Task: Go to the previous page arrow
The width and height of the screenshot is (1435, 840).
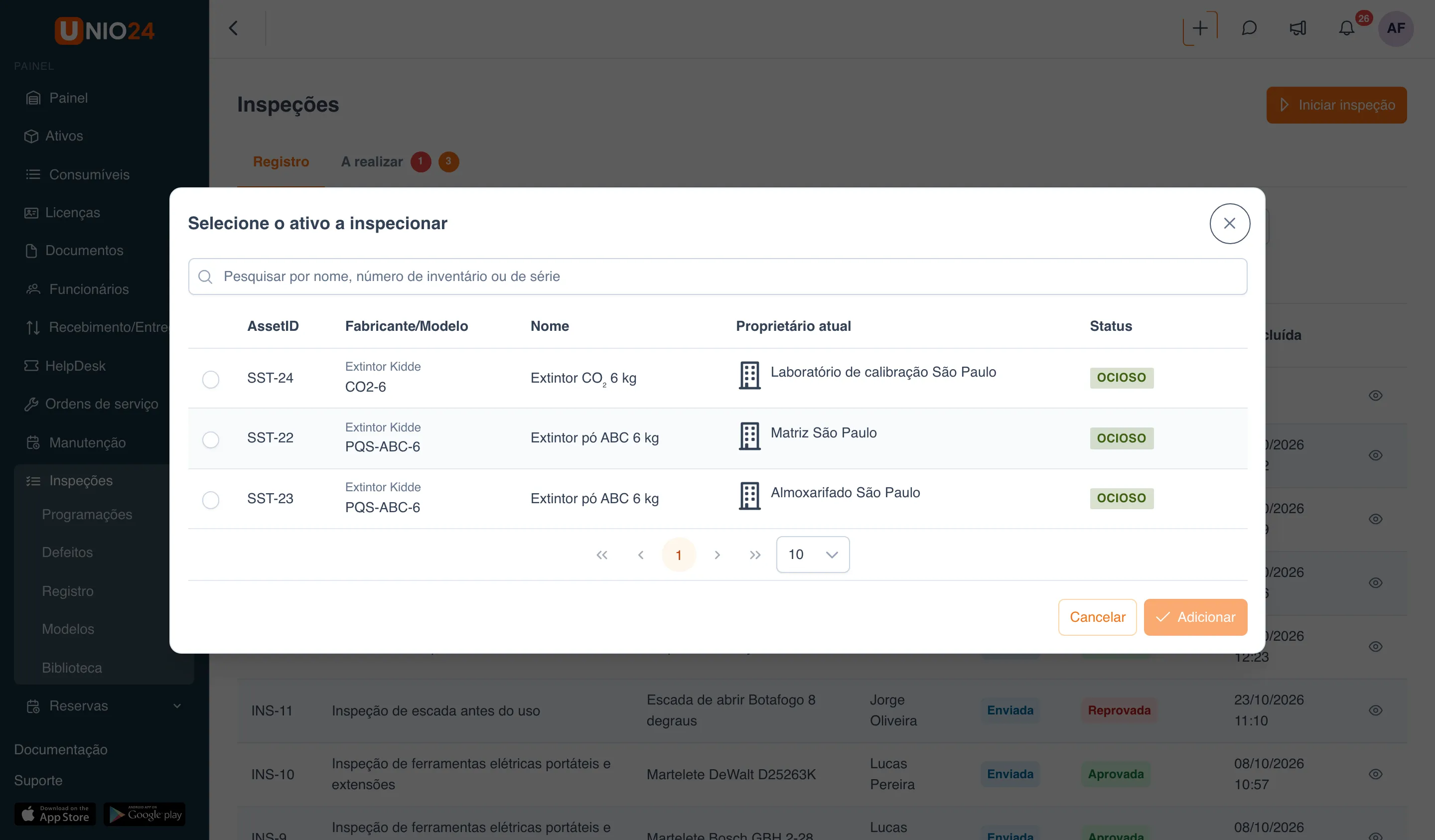Action: (x=641, y=555)
